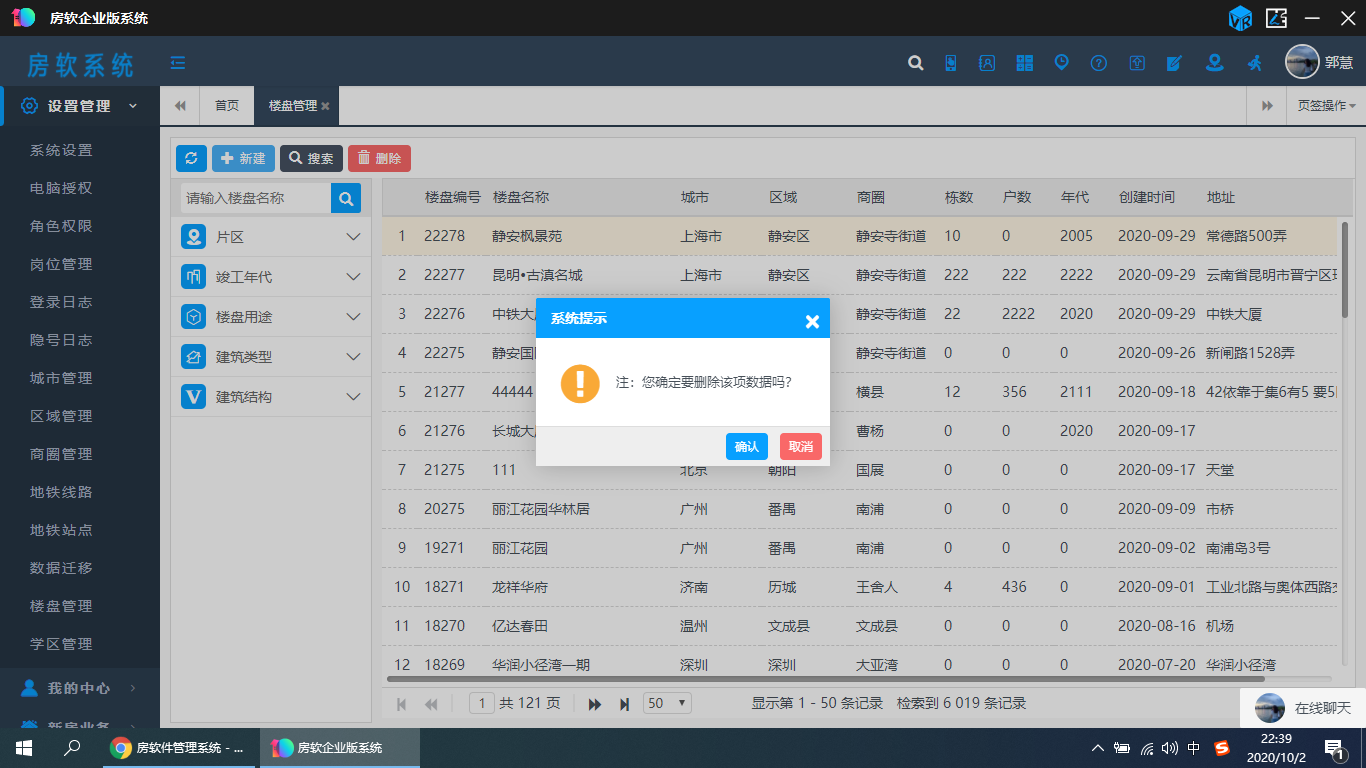Viewport: 1366px width, 768px height.
Task: Click the screen capture icon in title bar
Action: (x=1276, y=17)
